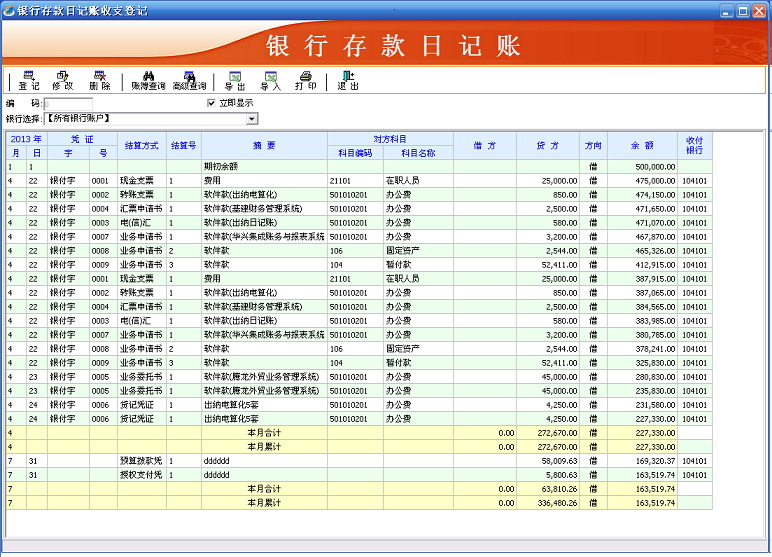Click balance 471,650.00 in 软件款(基建财务管理系统) row

643,209
